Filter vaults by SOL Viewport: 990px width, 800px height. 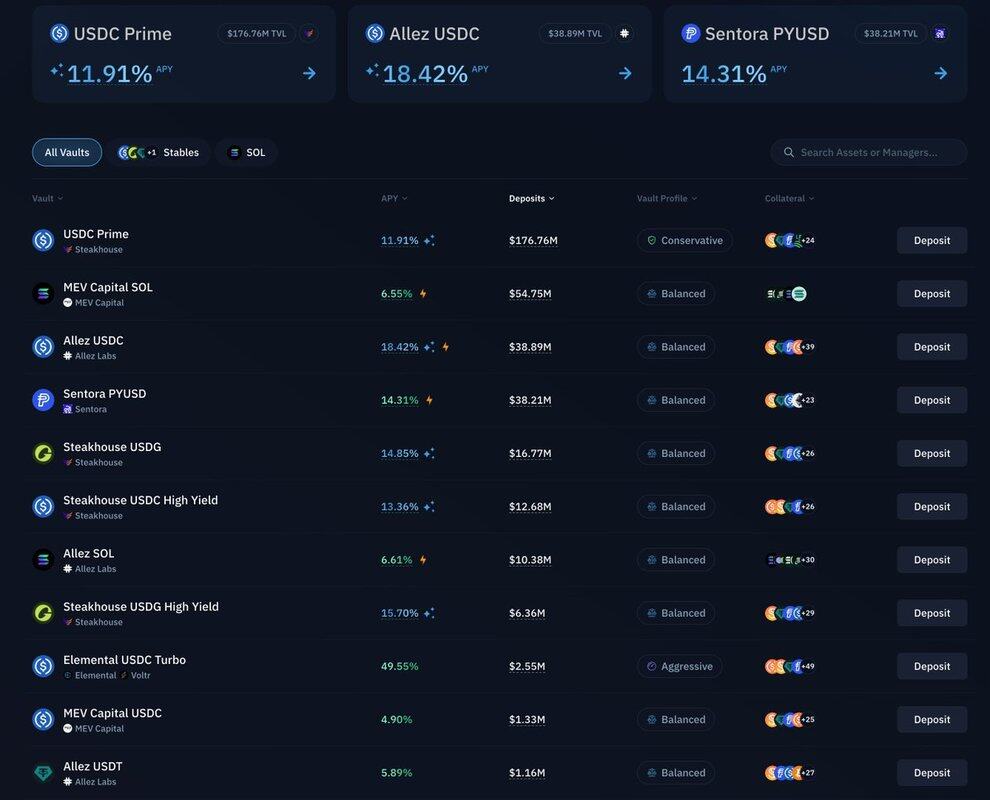coord(246,152)
